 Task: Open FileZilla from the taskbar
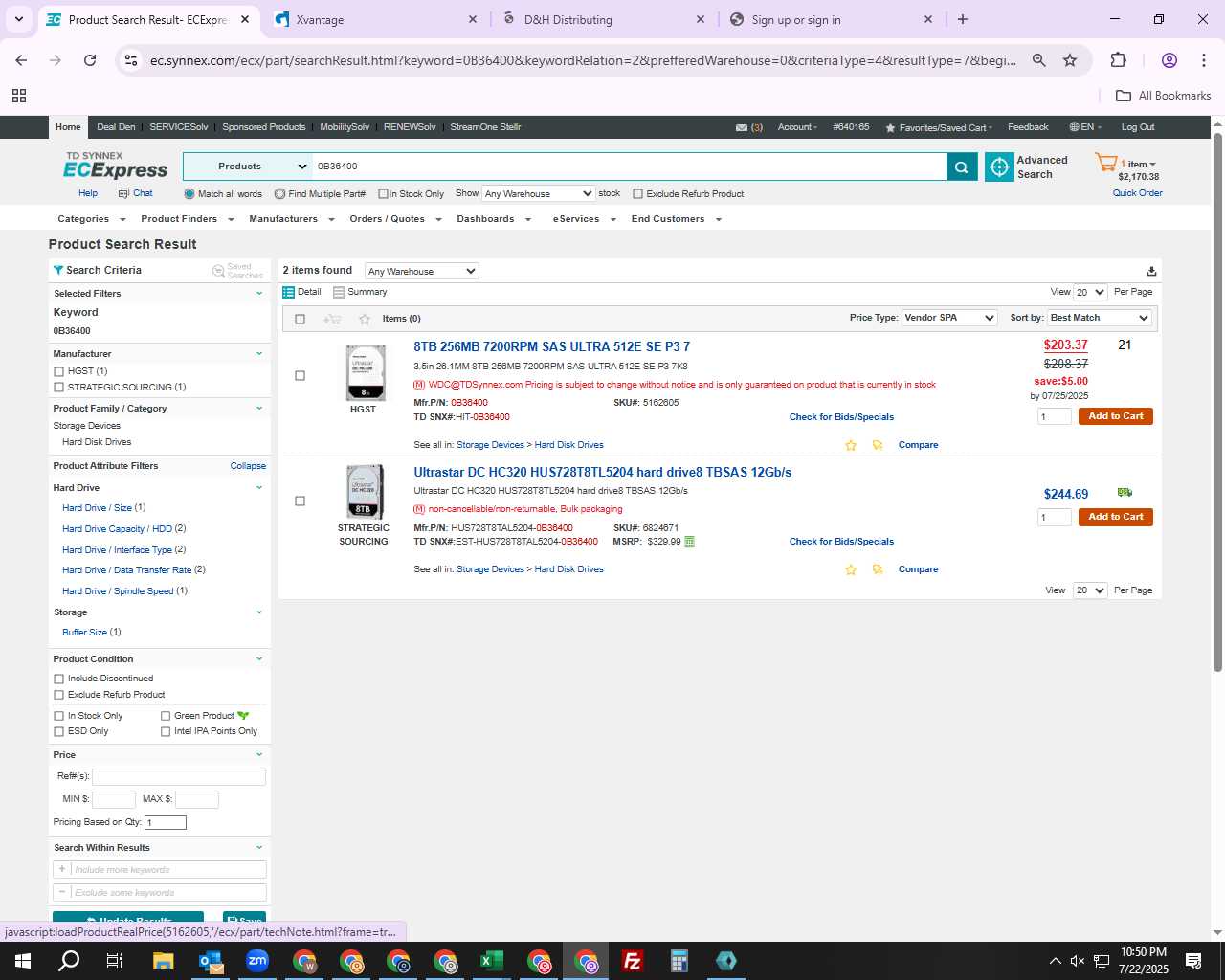632,961
